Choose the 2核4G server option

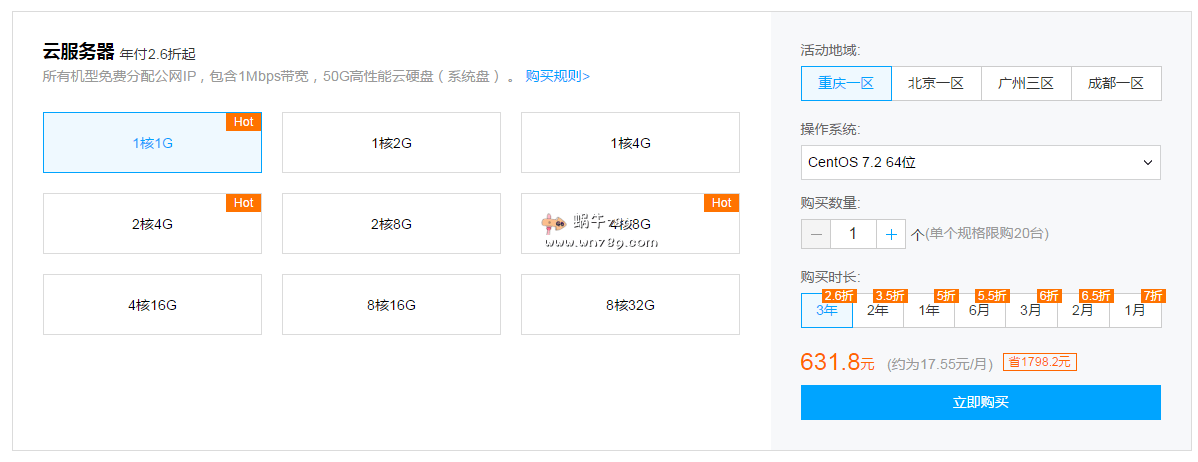point(152,224)
